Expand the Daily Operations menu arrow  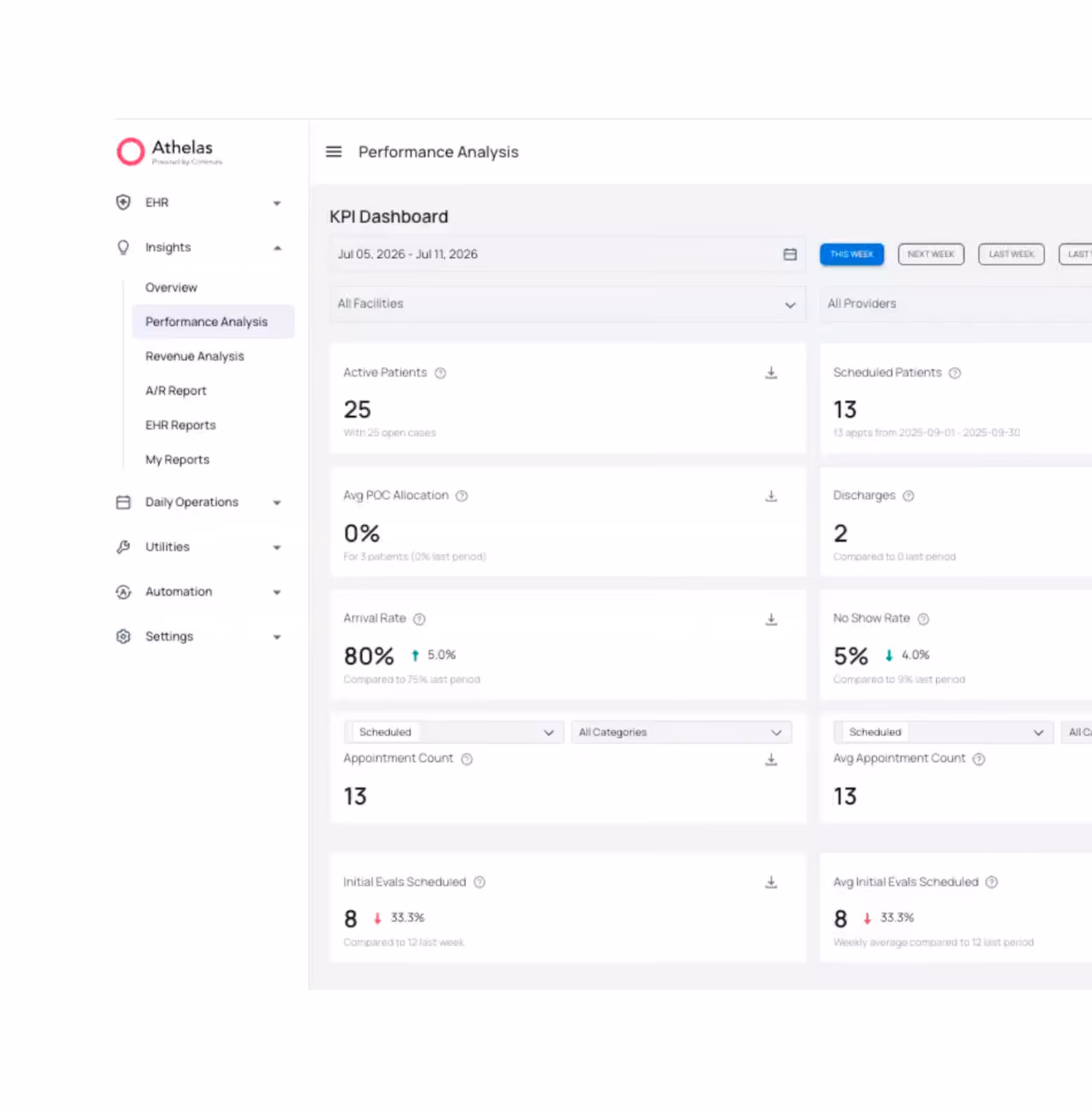[277, 503]
